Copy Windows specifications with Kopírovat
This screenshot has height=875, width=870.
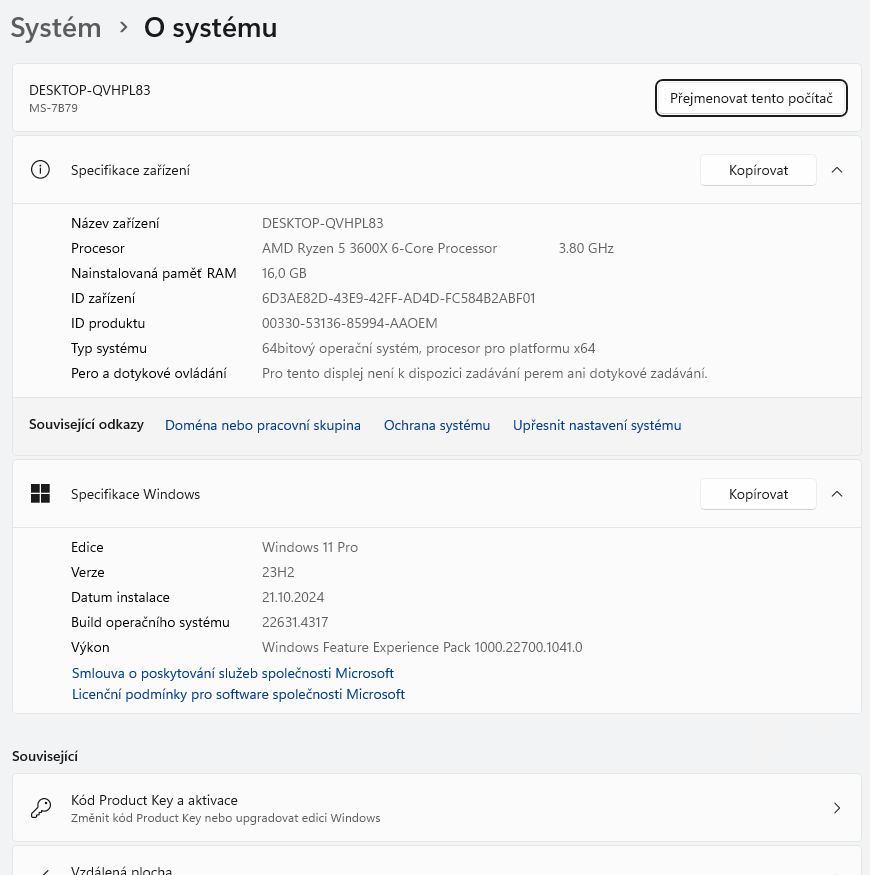pos(758,493)
